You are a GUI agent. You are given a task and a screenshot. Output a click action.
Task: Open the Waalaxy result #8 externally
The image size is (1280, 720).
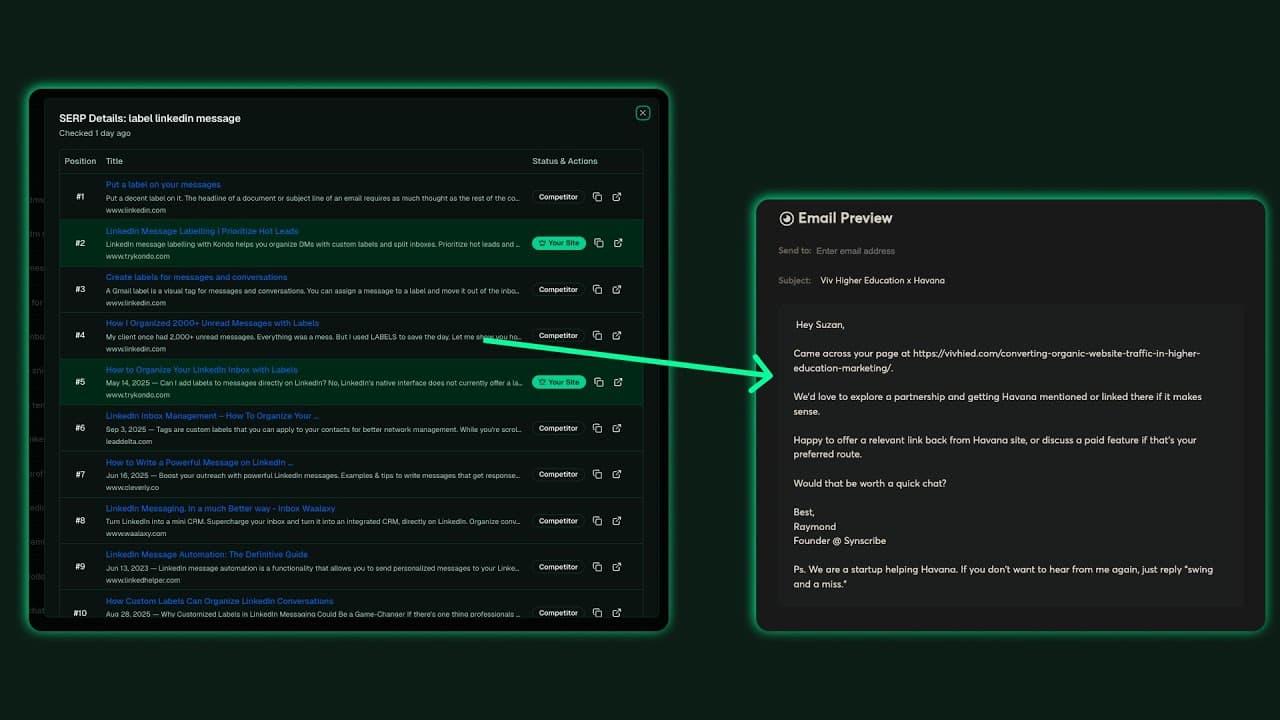(x=617, y=521)
